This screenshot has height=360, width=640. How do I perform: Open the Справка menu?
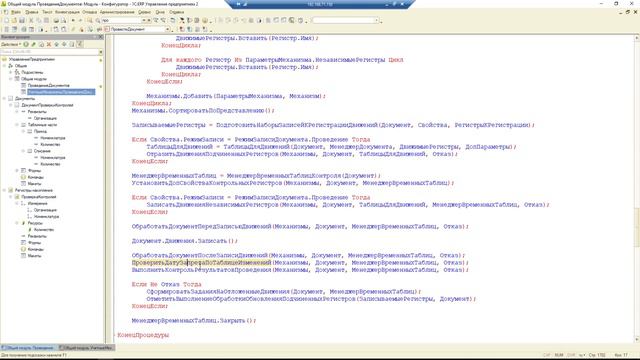coord(176,12)
